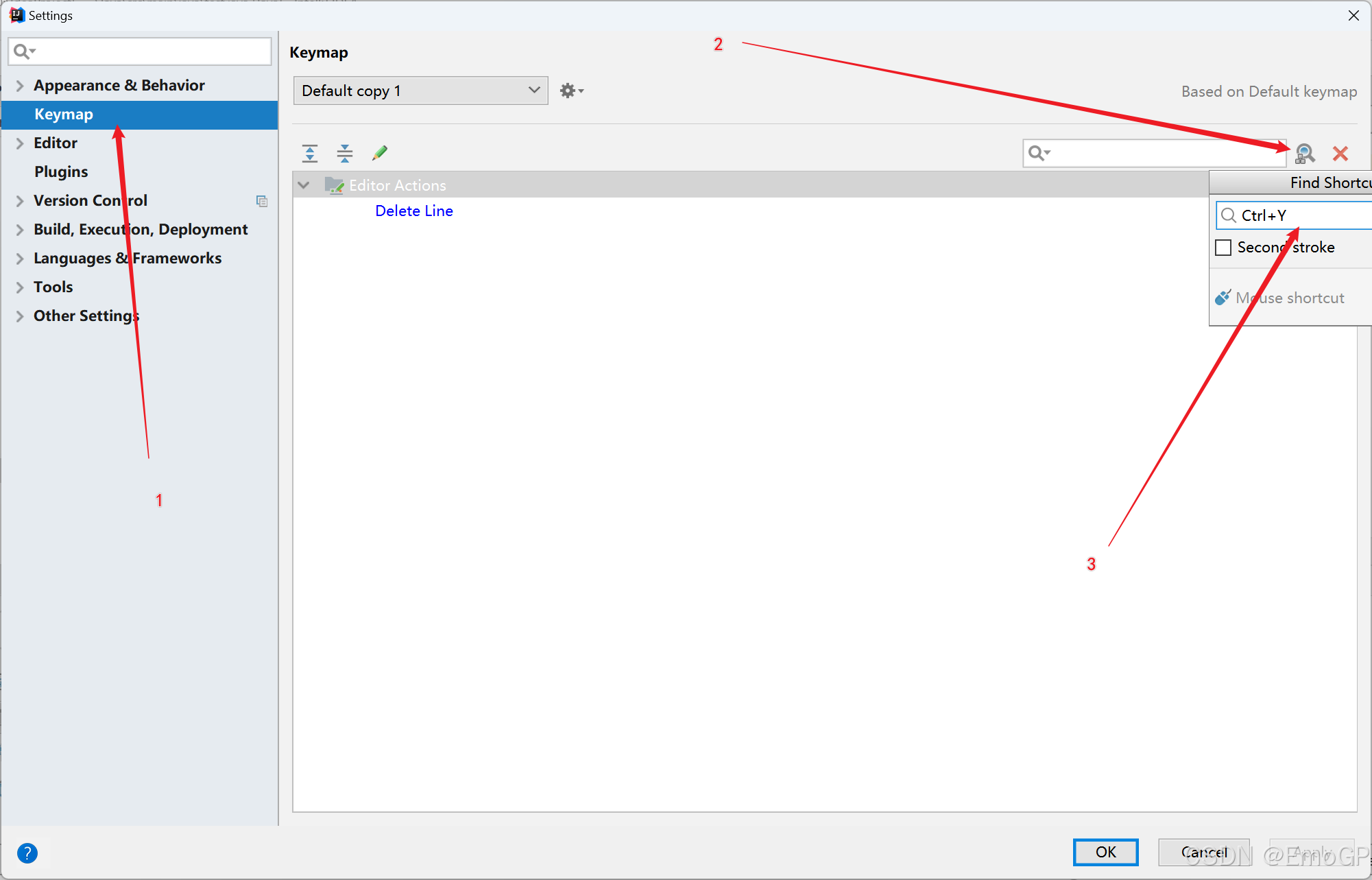This screenshot has width=1372, height=880.
Task: Select the Keymap settings page
Action: pyautogui.click(x=64, y=115)
